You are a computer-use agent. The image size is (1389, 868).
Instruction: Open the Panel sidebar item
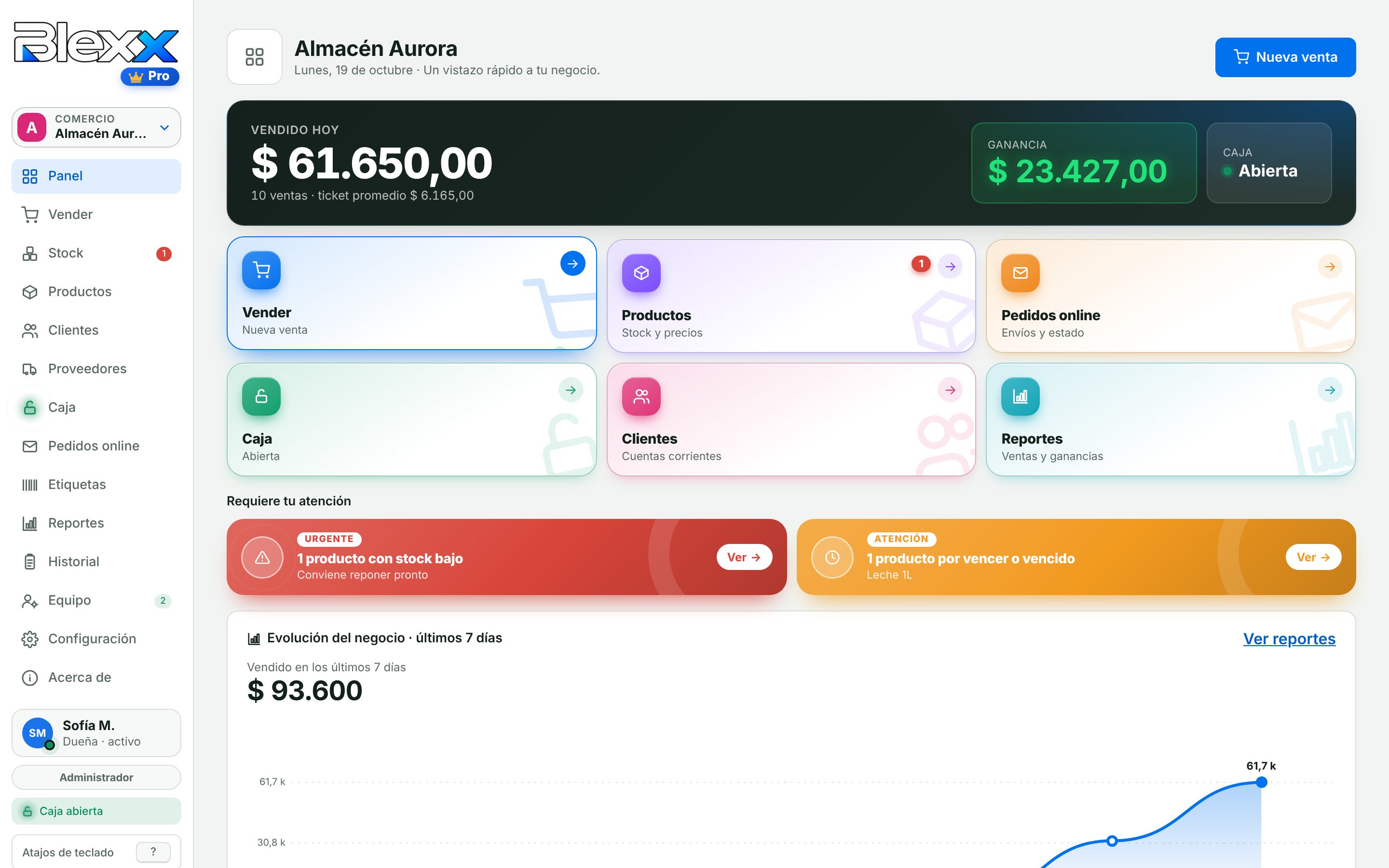(96, 176)
